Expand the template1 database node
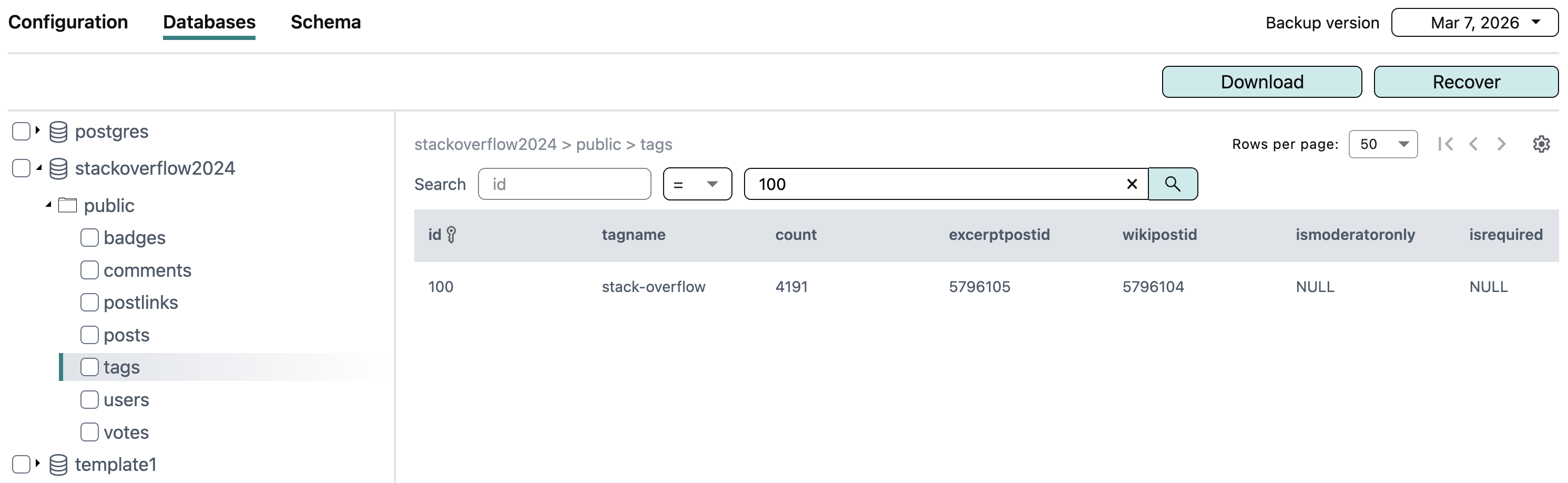The height and width of the screenshot is (483, 1568). pyautogui.click(x=37, y=464)
